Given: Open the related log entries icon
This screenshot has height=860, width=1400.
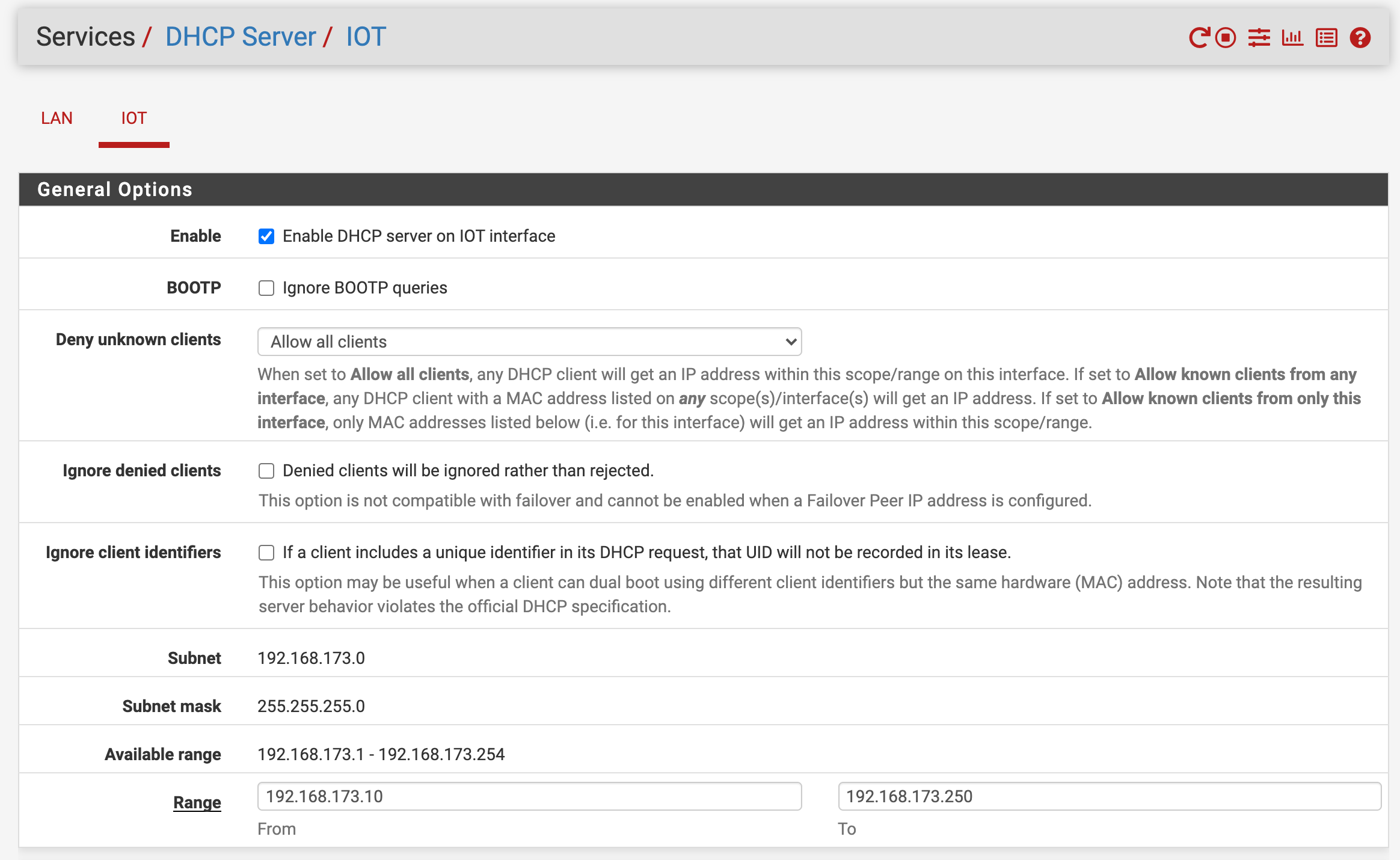Looking at the screenshot, I should click(x=1326, y=38).
